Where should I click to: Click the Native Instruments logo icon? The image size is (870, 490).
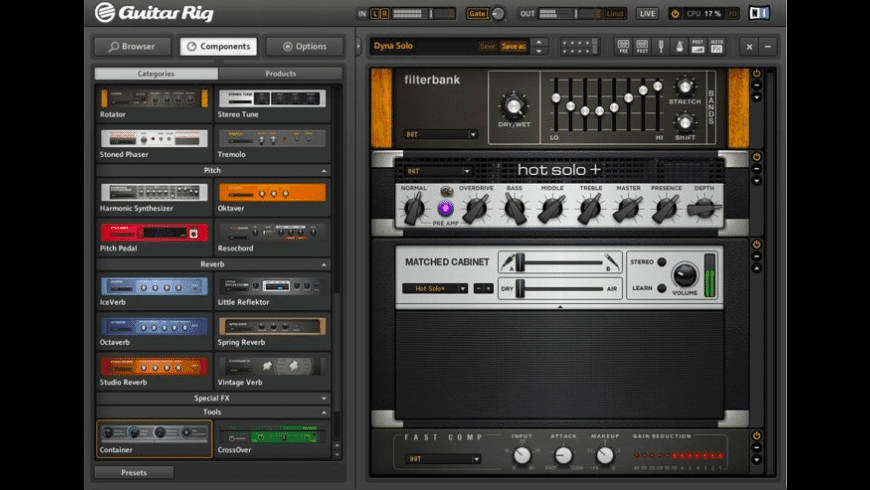coord(760,13)
